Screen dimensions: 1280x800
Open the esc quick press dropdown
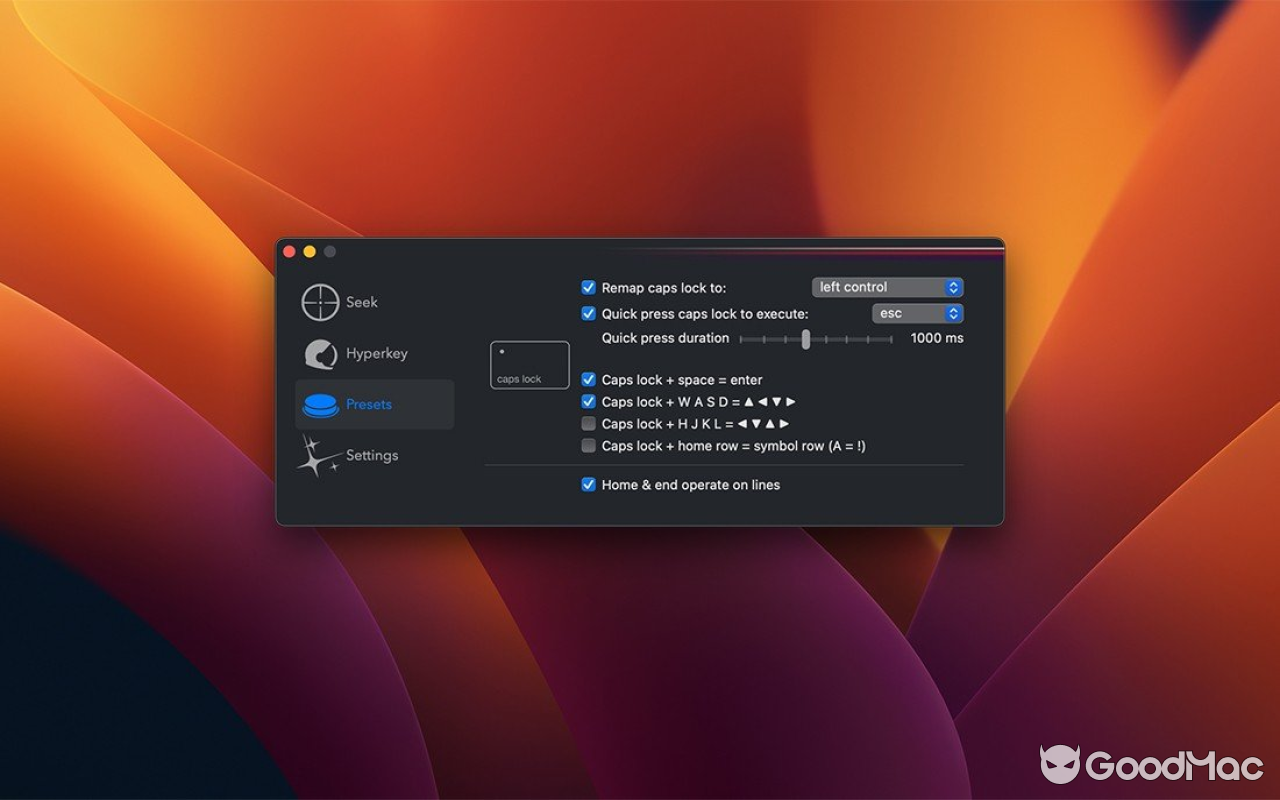tap(917, 313)
